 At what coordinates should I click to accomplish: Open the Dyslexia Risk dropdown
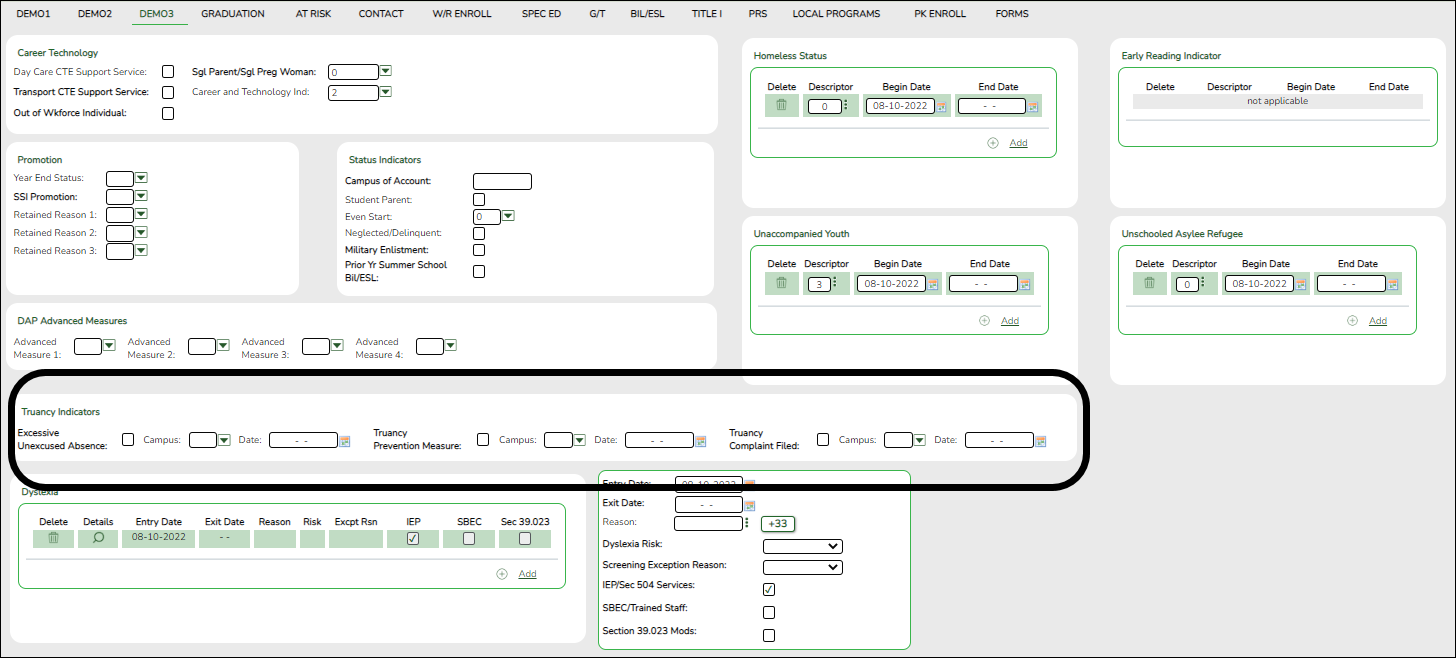coord(802,546)
